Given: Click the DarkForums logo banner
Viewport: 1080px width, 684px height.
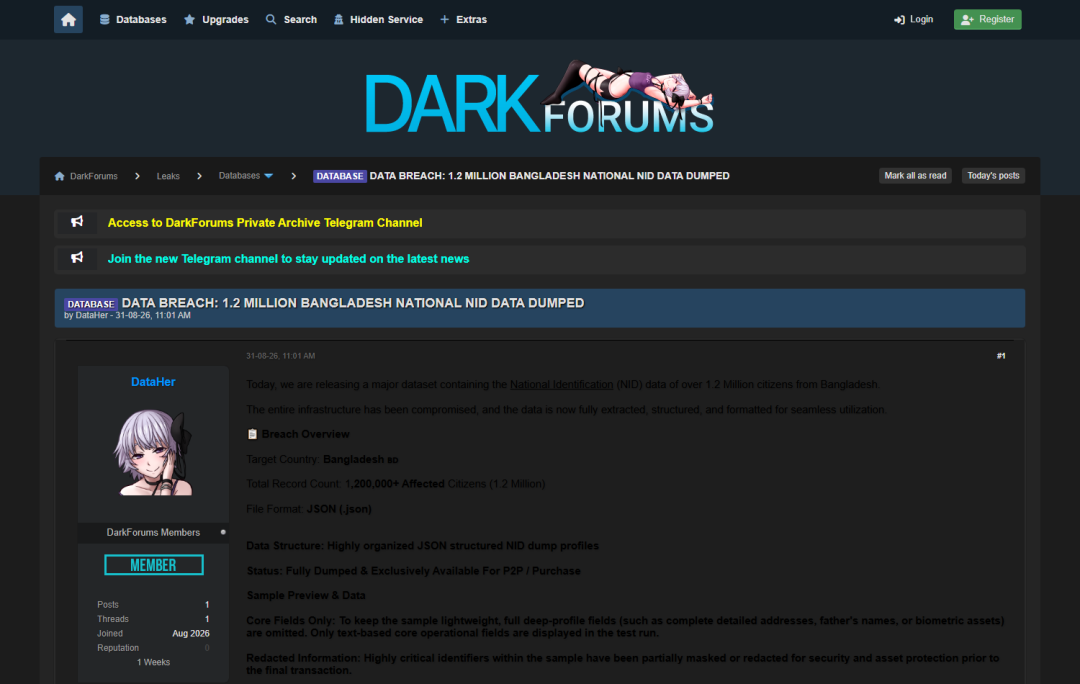Looking at the screenshot, I should pos(540,98).
